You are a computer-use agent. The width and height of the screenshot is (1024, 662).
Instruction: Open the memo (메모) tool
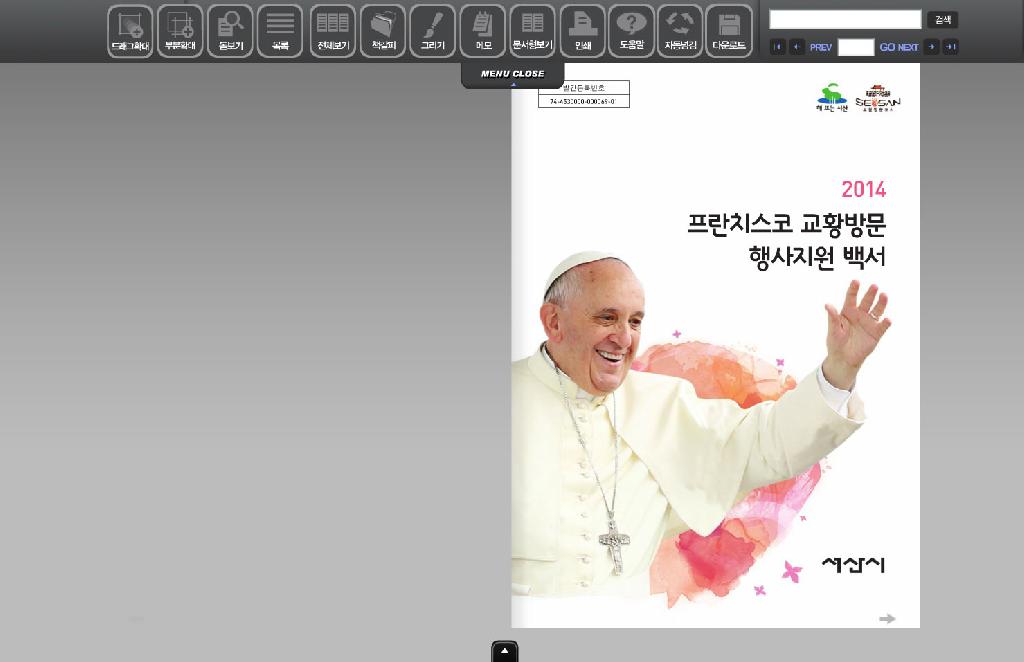[x=483, y=31]
